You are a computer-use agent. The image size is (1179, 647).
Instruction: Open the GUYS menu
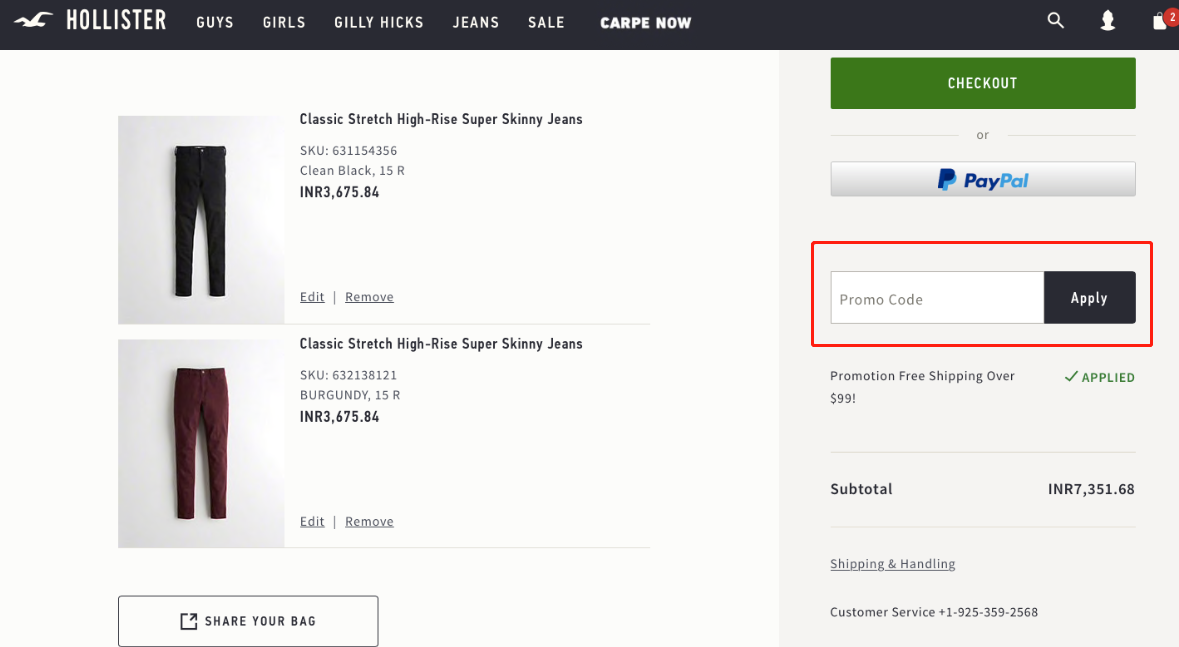coord(215,23)
